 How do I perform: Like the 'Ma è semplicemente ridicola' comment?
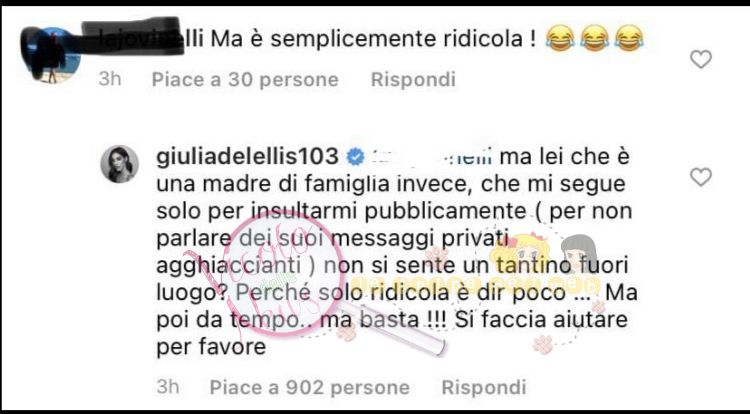coord(701,59)
